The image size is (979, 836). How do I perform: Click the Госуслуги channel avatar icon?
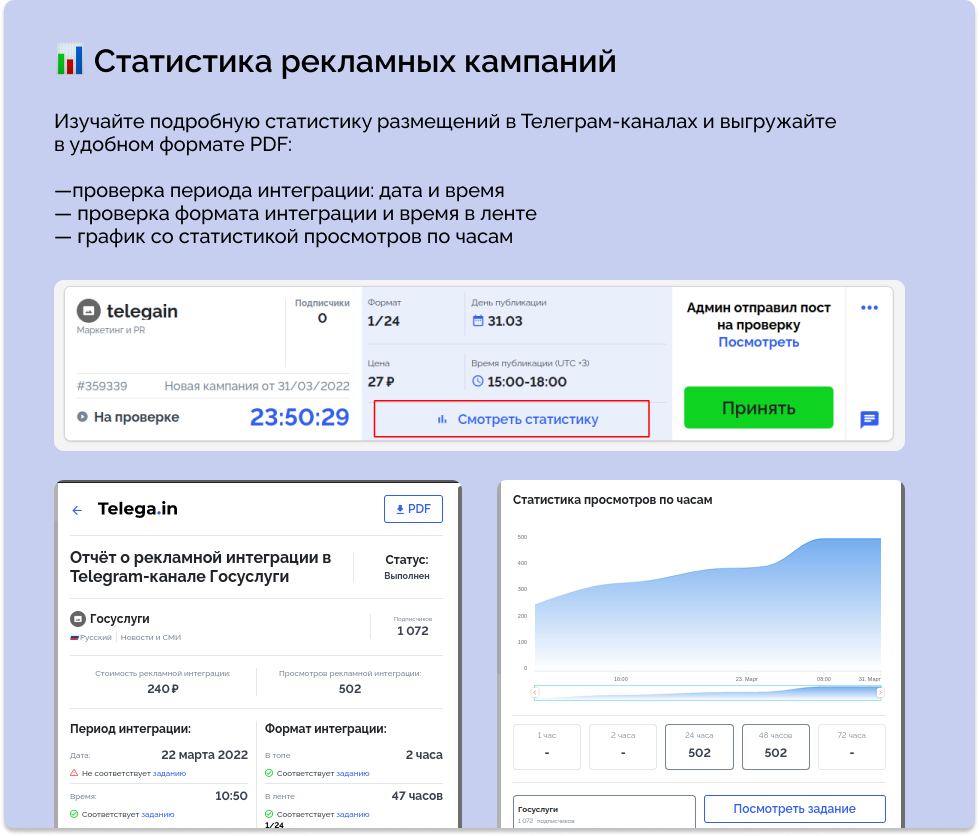coord(77,619)
